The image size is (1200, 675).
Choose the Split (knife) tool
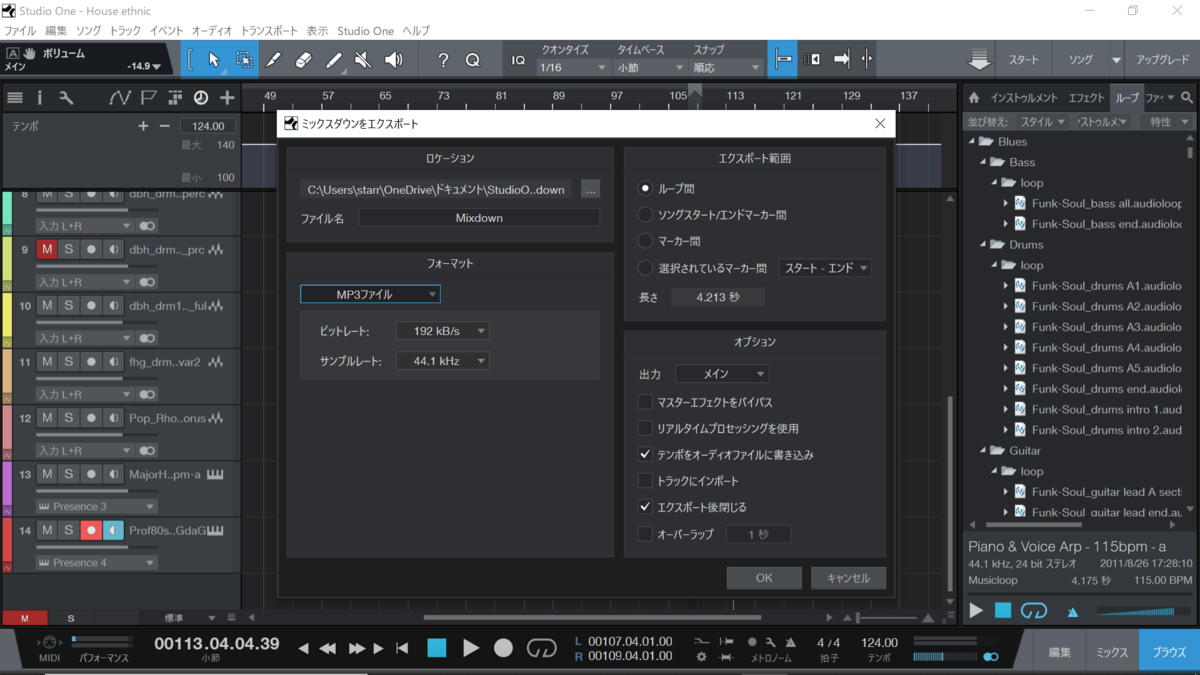(x=274, y=60)
